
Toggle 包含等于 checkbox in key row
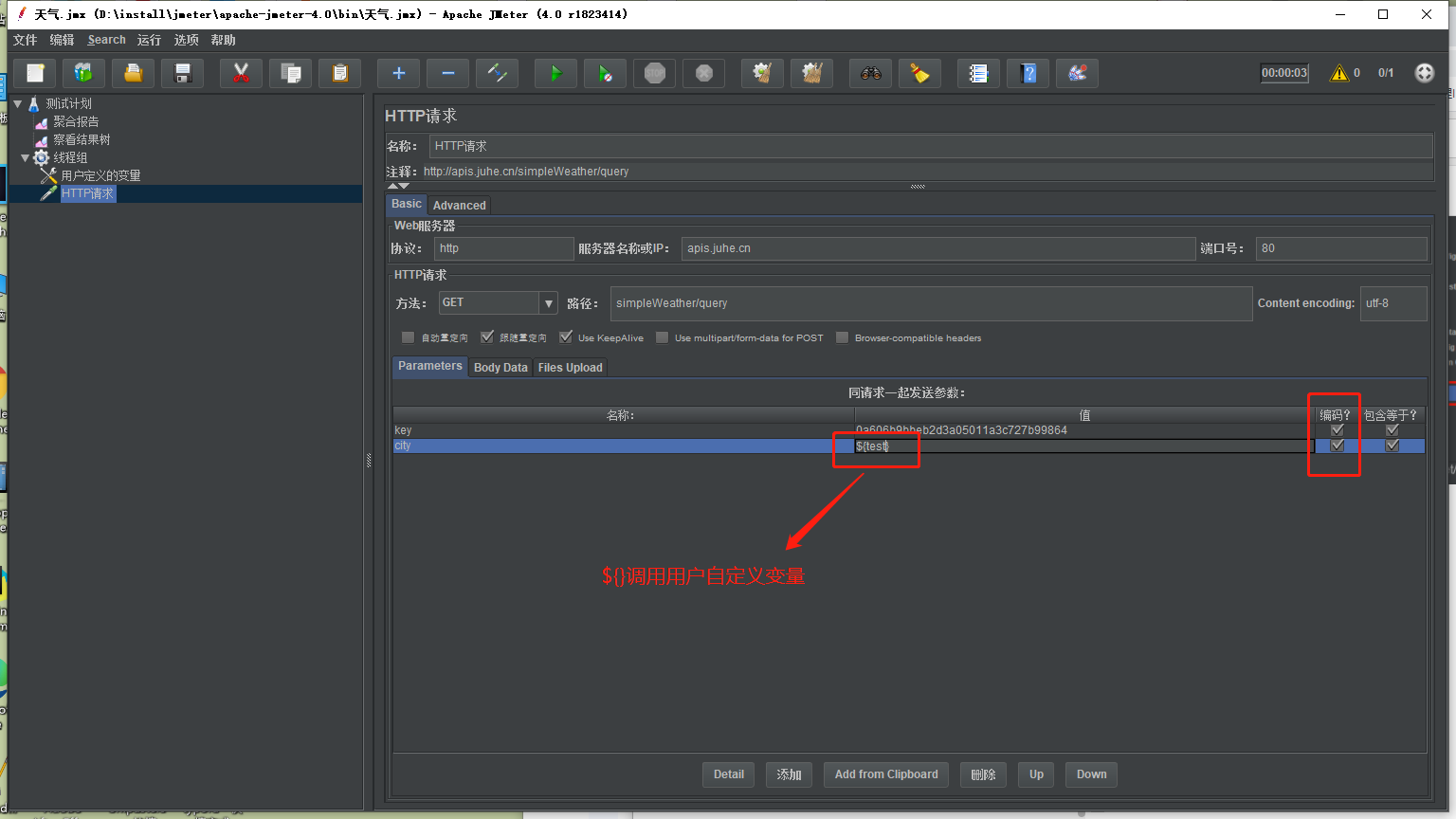[1392, 430]
